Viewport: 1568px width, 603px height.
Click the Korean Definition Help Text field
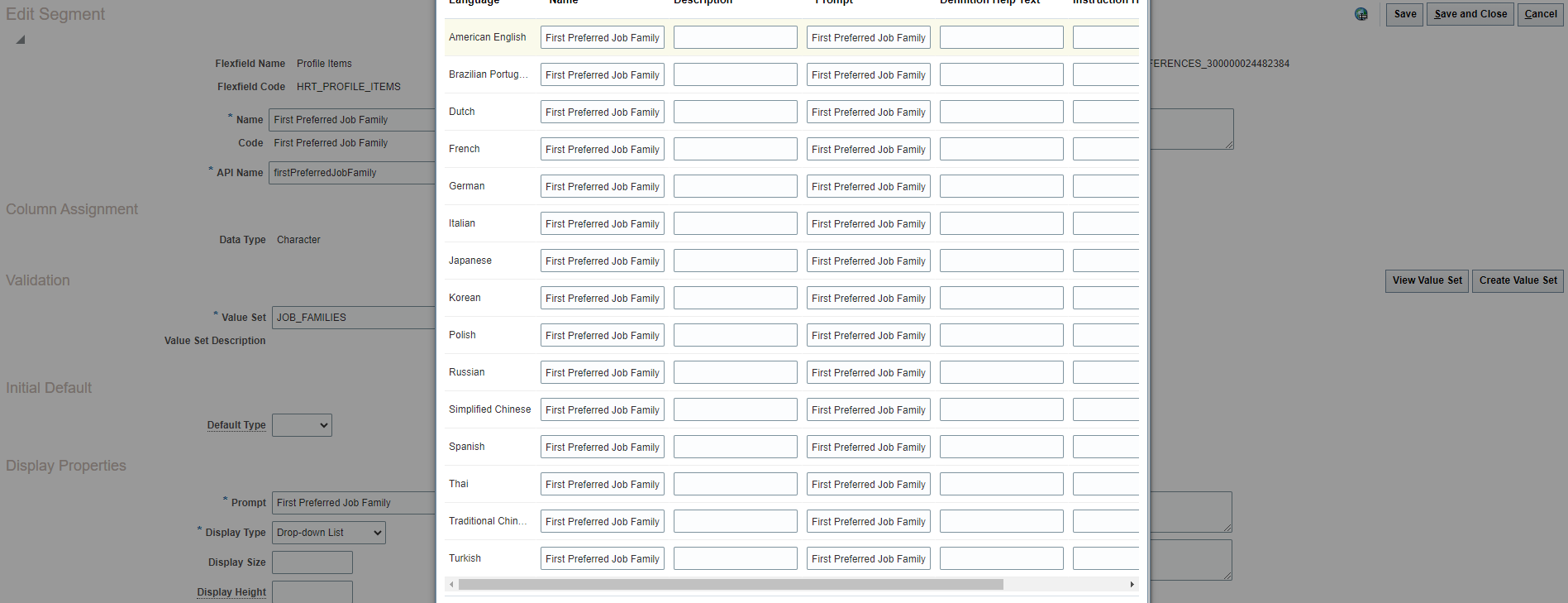(x=1002, y=298)
